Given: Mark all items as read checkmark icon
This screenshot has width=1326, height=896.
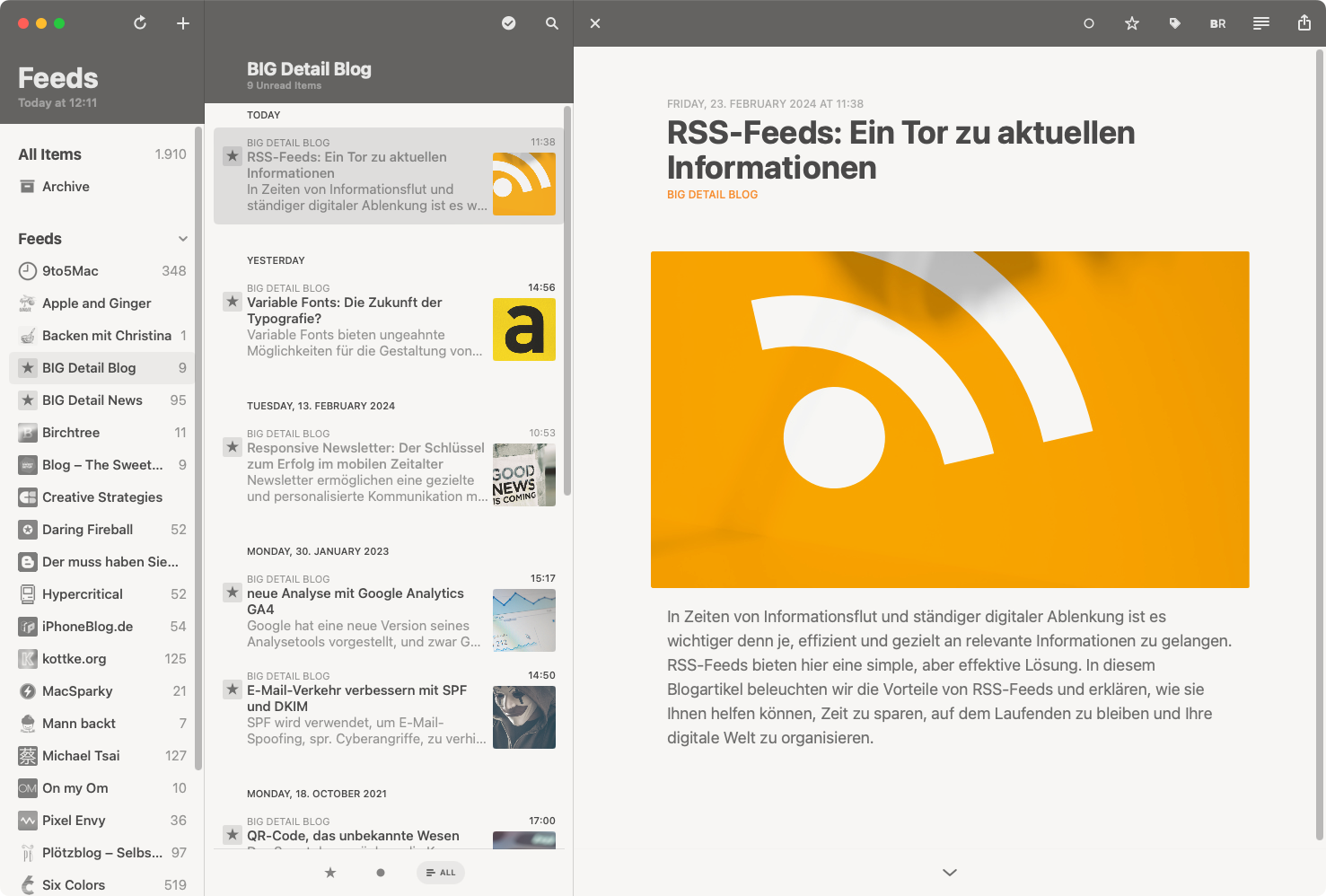Looking at the screenshot, I should (x=509, y=23).
